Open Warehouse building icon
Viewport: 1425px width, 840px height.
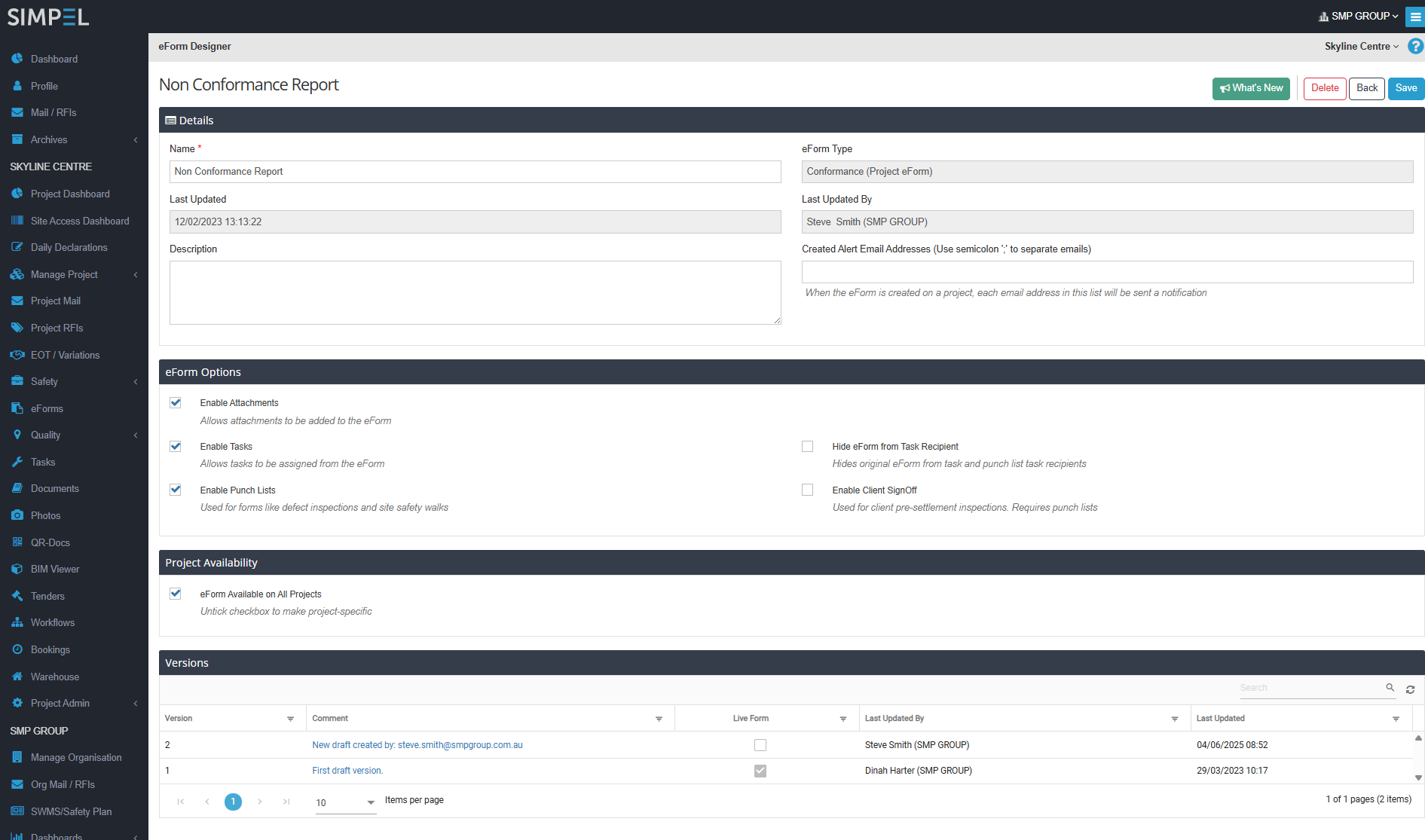pos(17,677)
